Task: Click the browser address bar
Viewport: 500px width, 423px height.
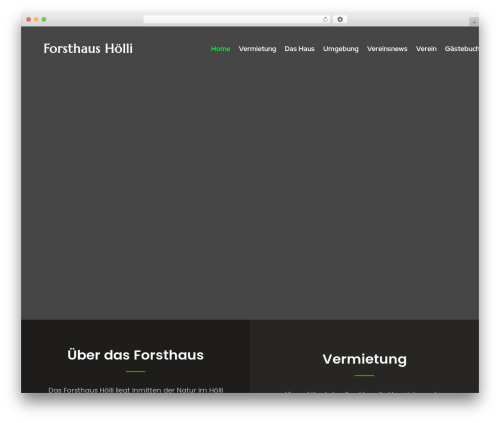Action: pyautogui.click(x=237, y=19)
